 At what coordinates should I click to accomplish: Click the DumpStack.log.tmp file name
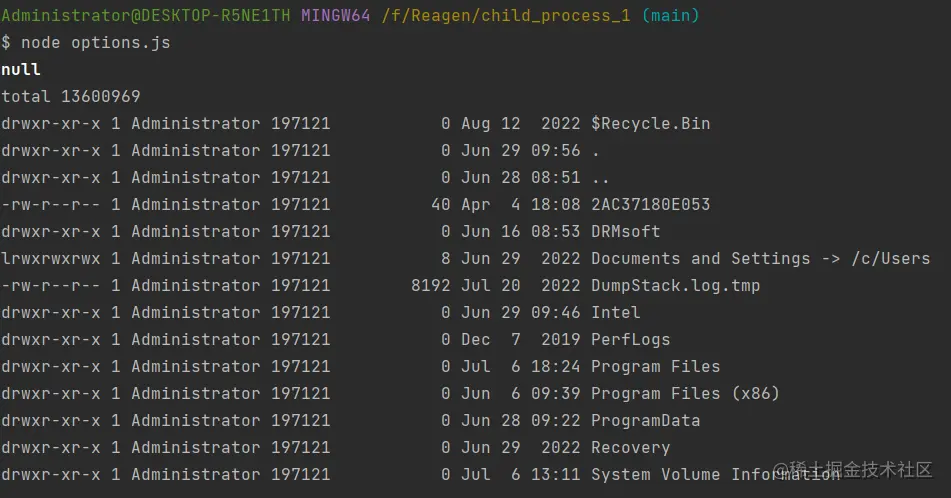point(675,286)
